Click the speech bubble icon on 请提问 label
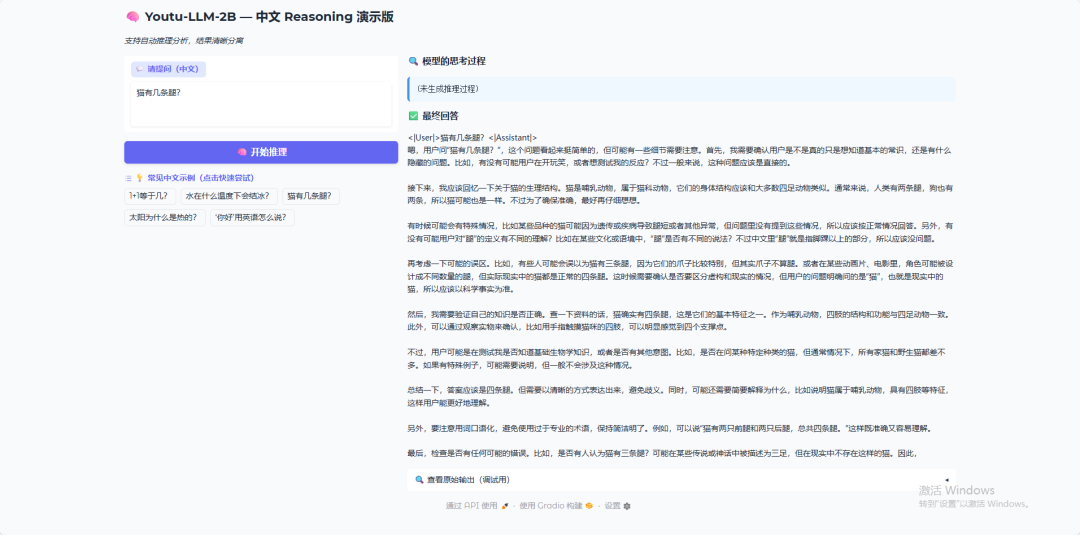 point(140,69)
